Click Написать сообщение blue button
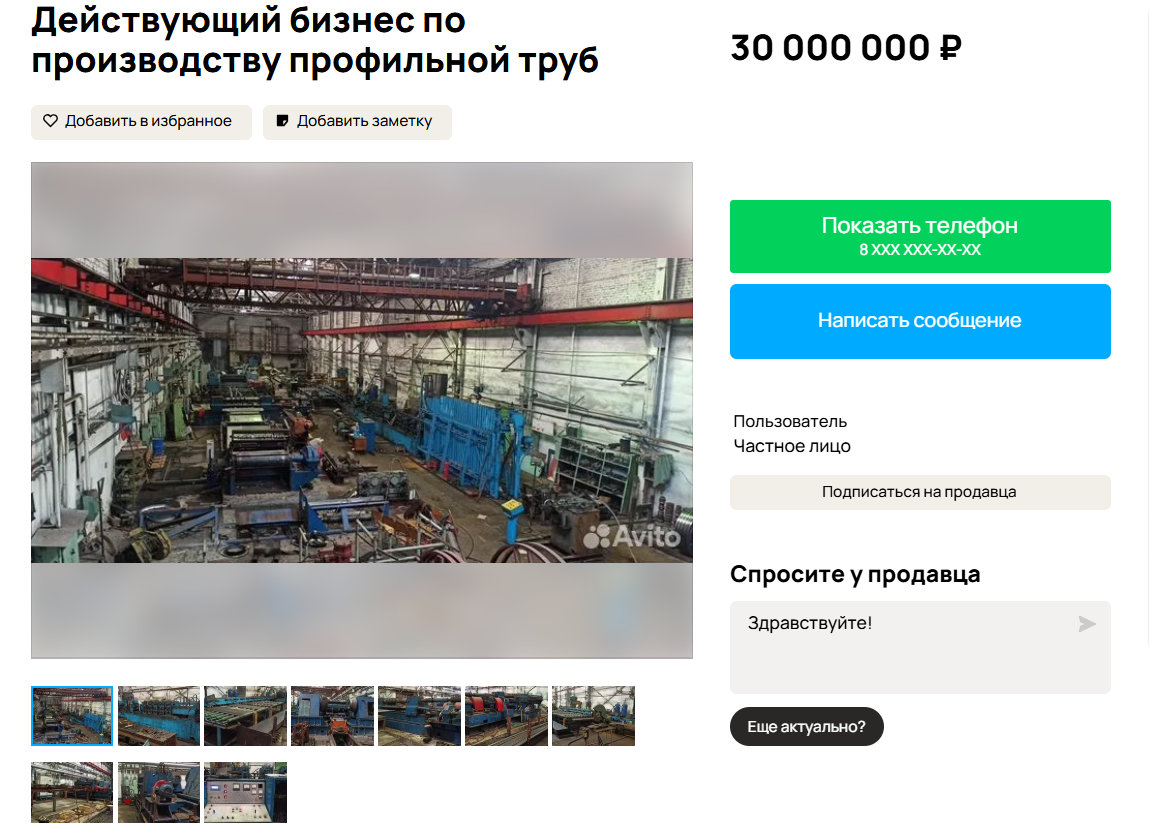 coord(920,321)
